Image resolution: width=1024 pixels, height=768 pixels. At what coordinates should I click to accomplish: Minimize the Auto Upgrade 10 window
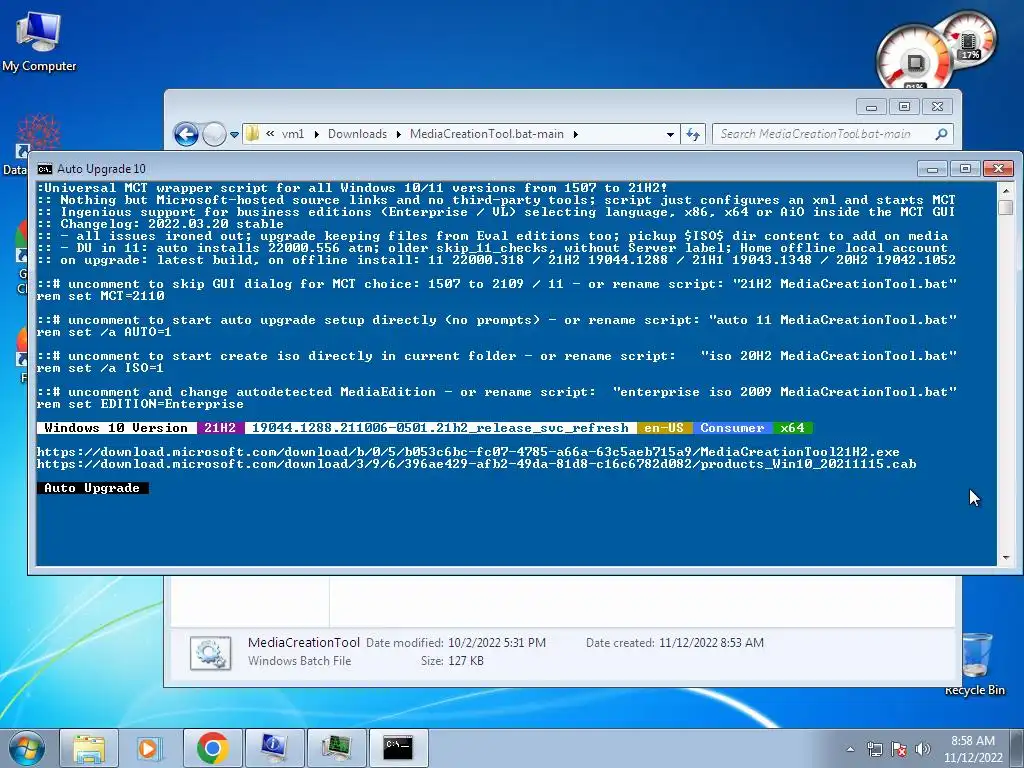pyautogui.click(x=933, y=169)
